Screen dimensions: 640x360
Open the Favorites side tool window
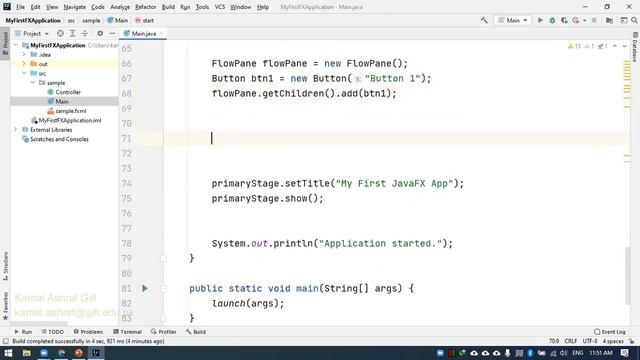click(x=5, y=306)
